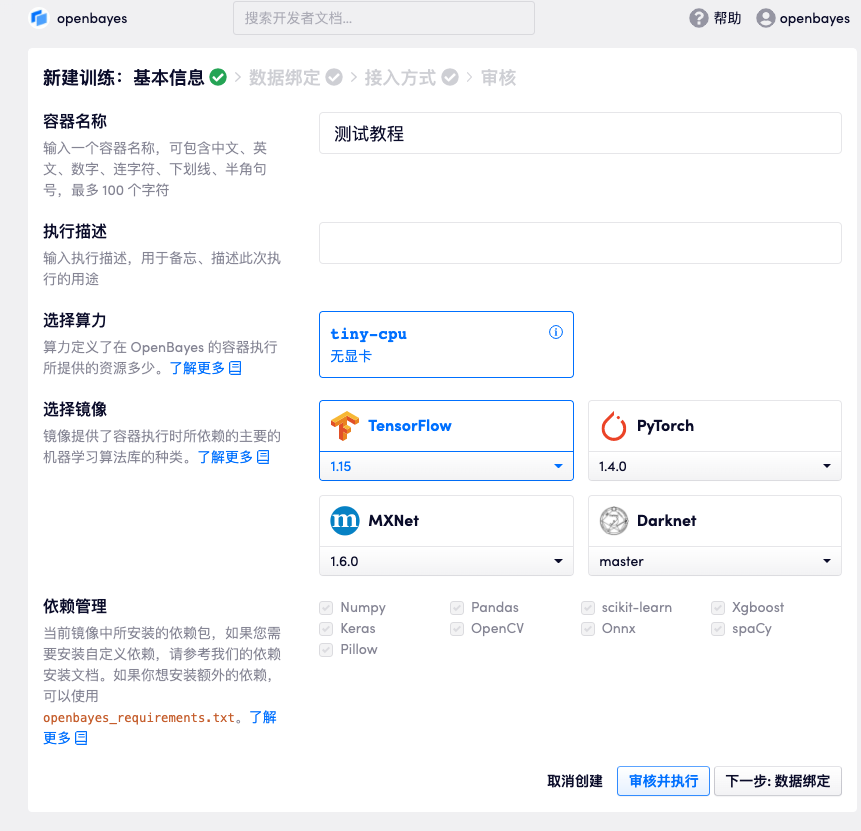Click the openbayes logo icon
Image resolution: width=861 pixels, height=831 pixels.
click(40, 18)
